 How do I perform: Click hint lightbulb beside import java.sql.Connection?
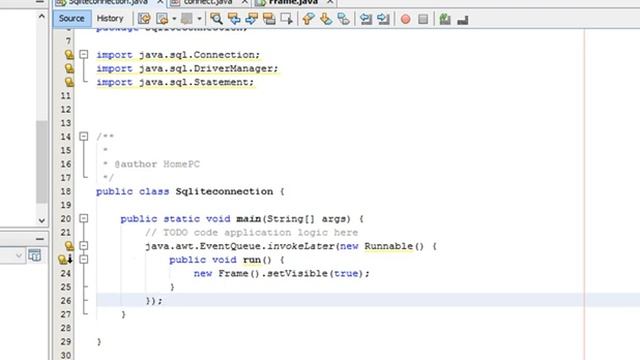69,54
